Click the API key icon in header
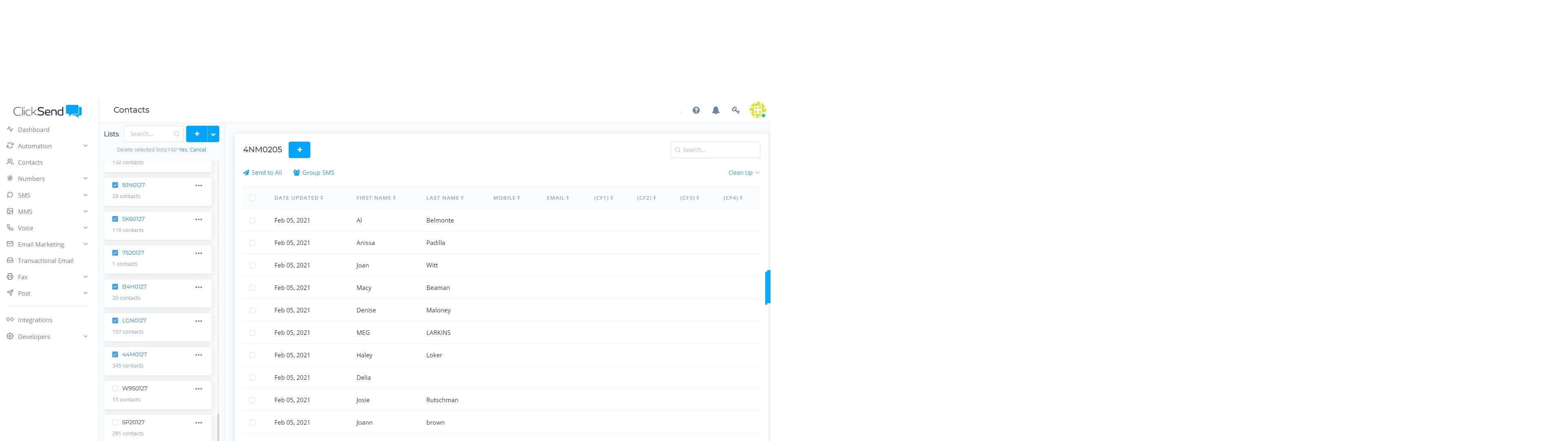 [736, 110]
